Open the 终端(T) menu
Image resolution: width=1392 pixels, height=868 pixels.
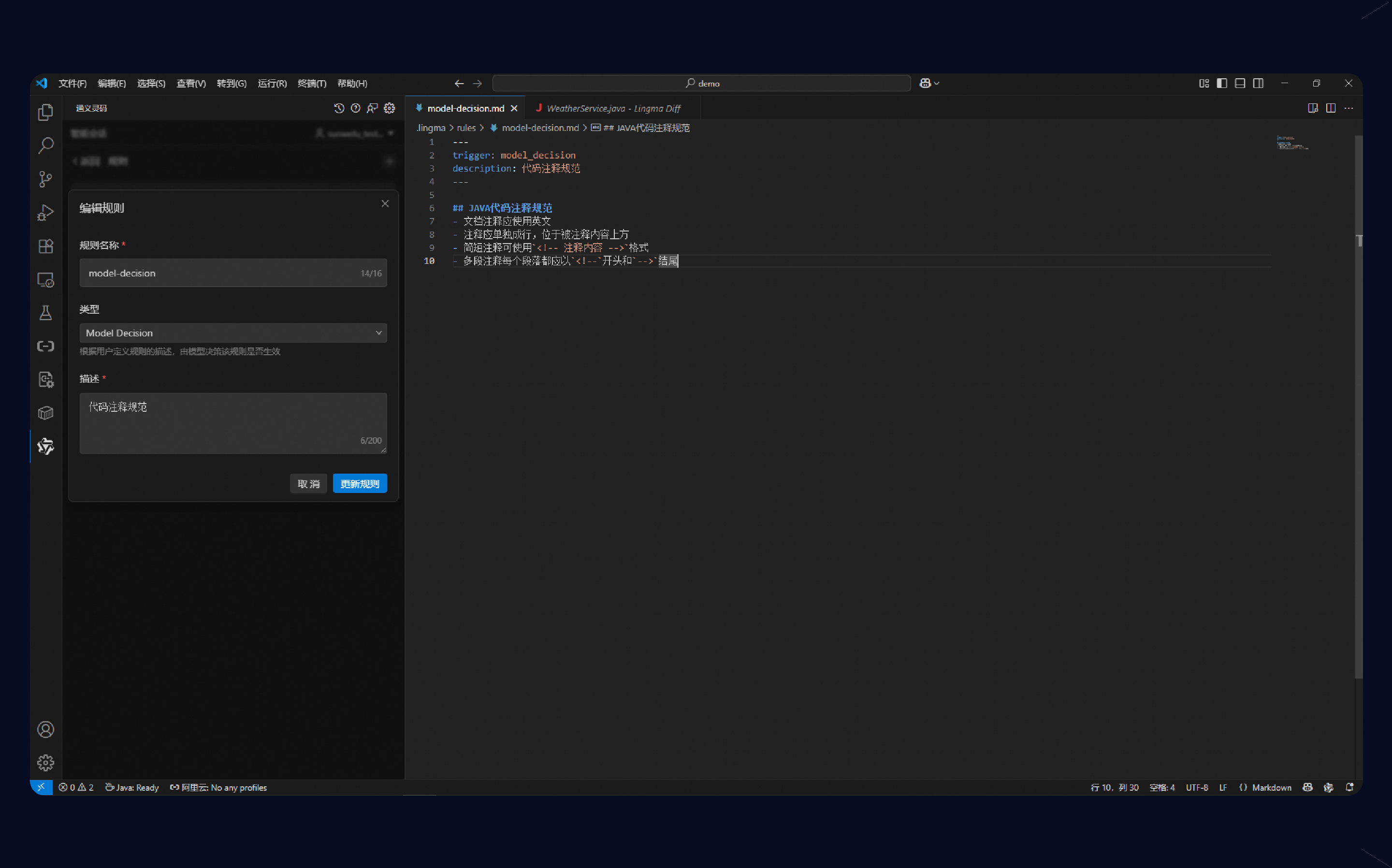pos(312,83)
